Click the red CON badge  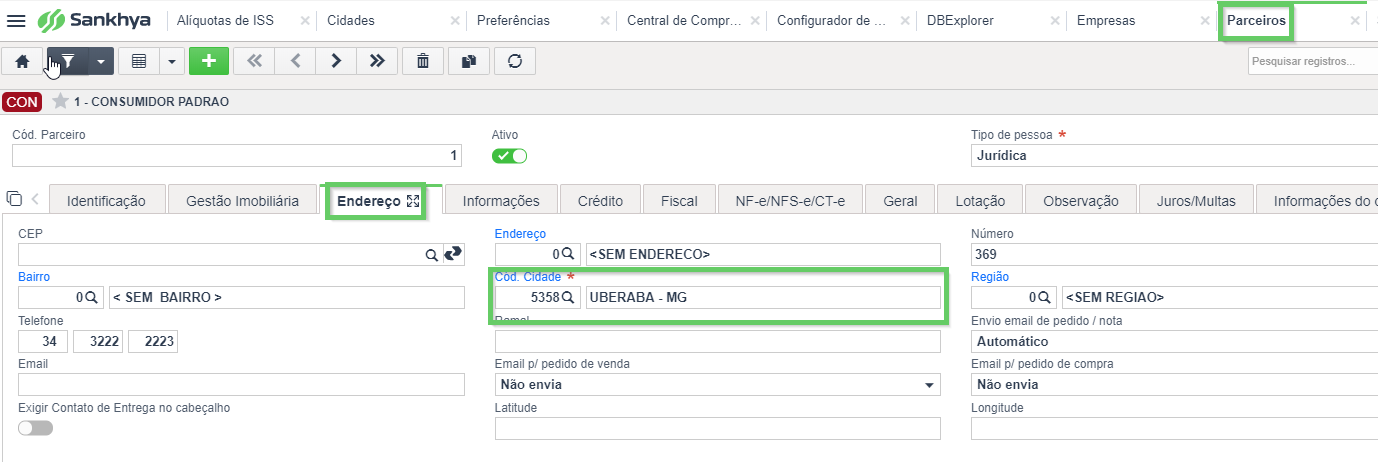[x=22, y=101]
